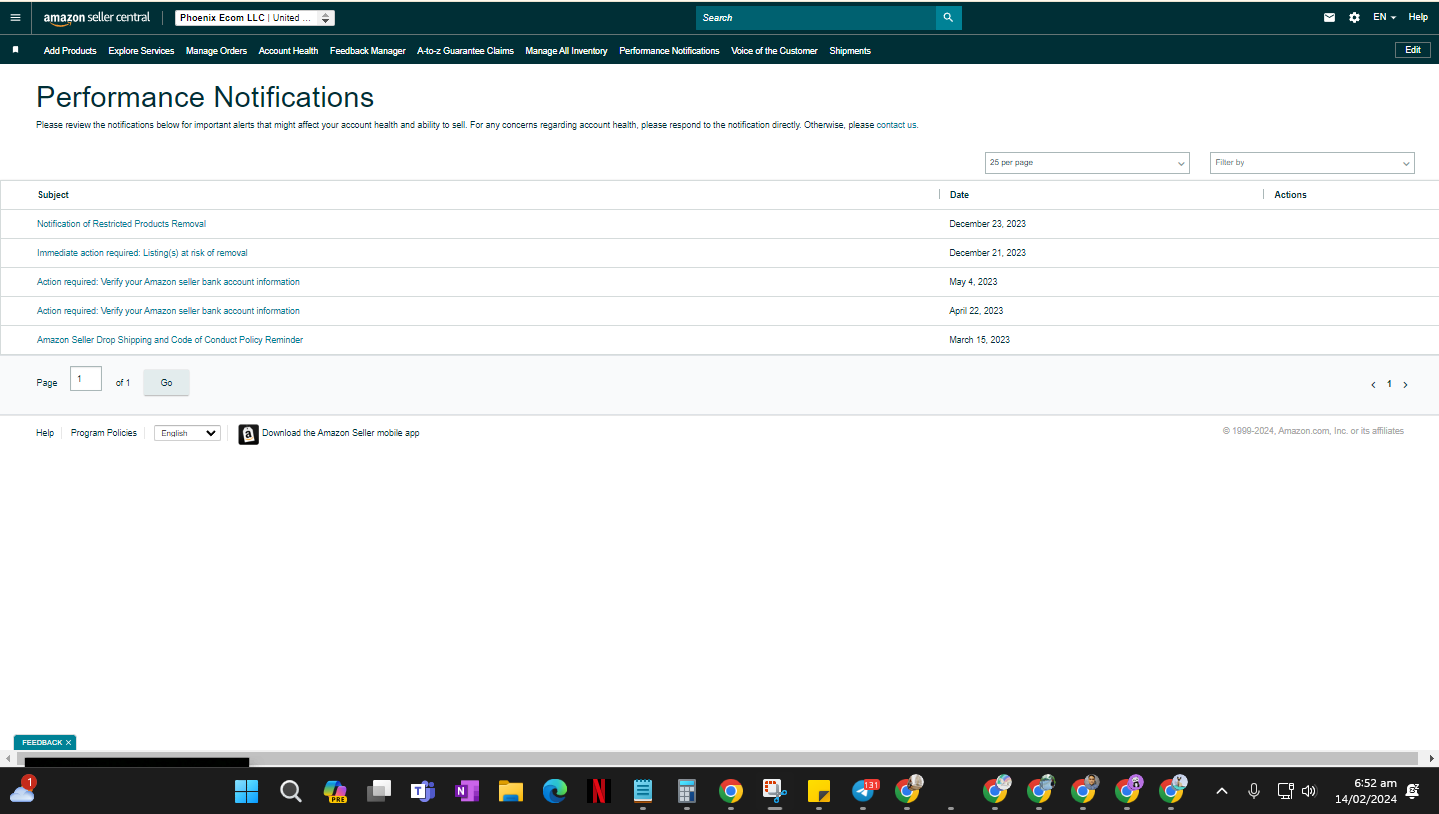The image size is (1439, 814).
Task: Open Windows taskbar search
Action: (x=290, y=791)
